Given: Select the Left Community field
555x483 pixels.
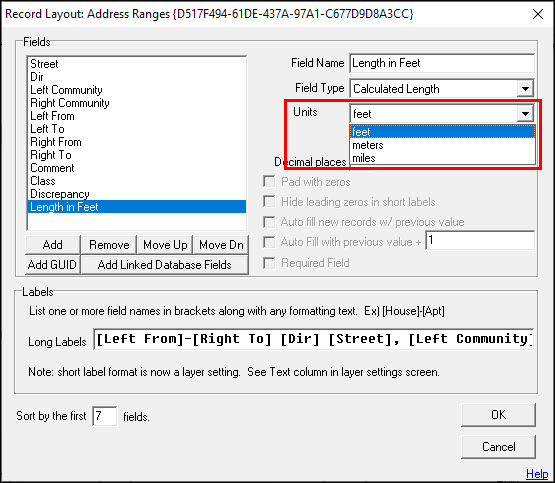Looking at the screenshot, I should click(x=137, y=90).
